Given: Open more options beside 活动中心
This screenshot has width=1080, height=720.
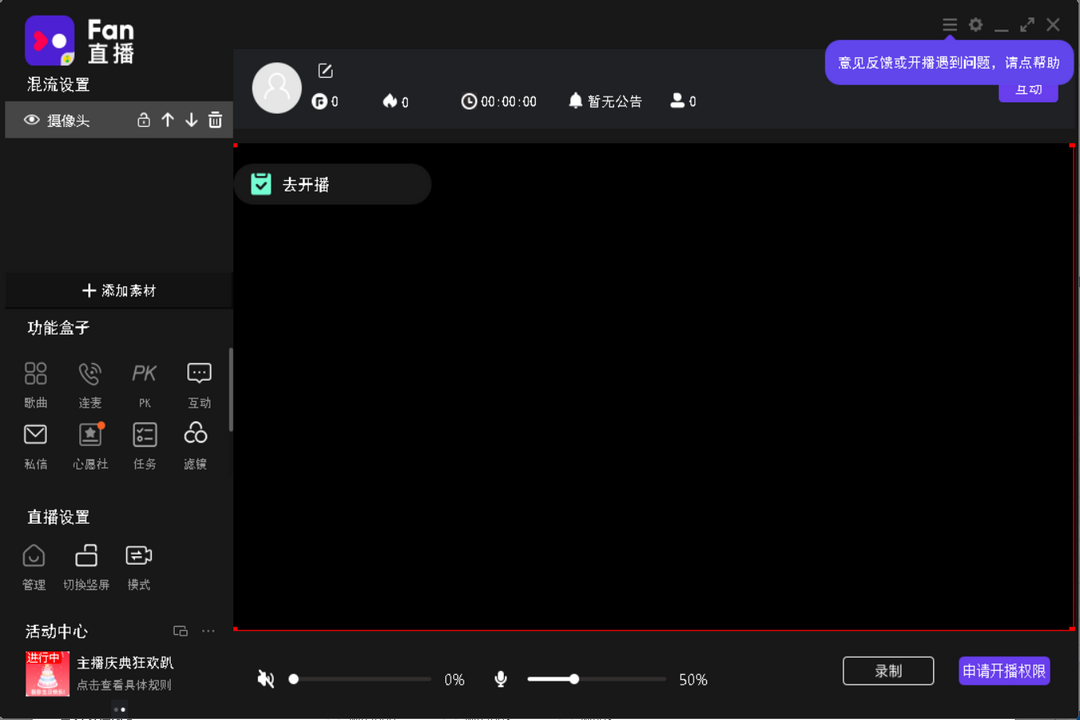Looking at the screenshot, I should 208,631.
